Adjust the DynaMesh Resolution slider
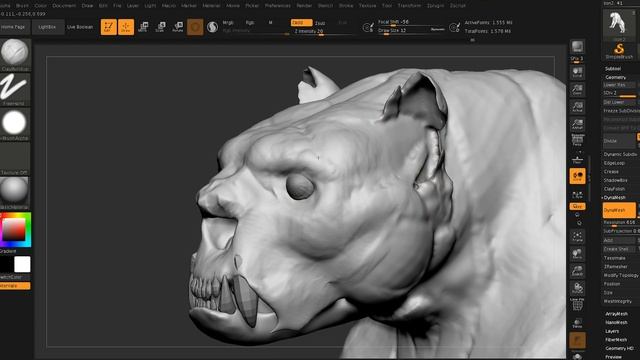Viewport: 640px width, 360px height. tap(619, 223)
